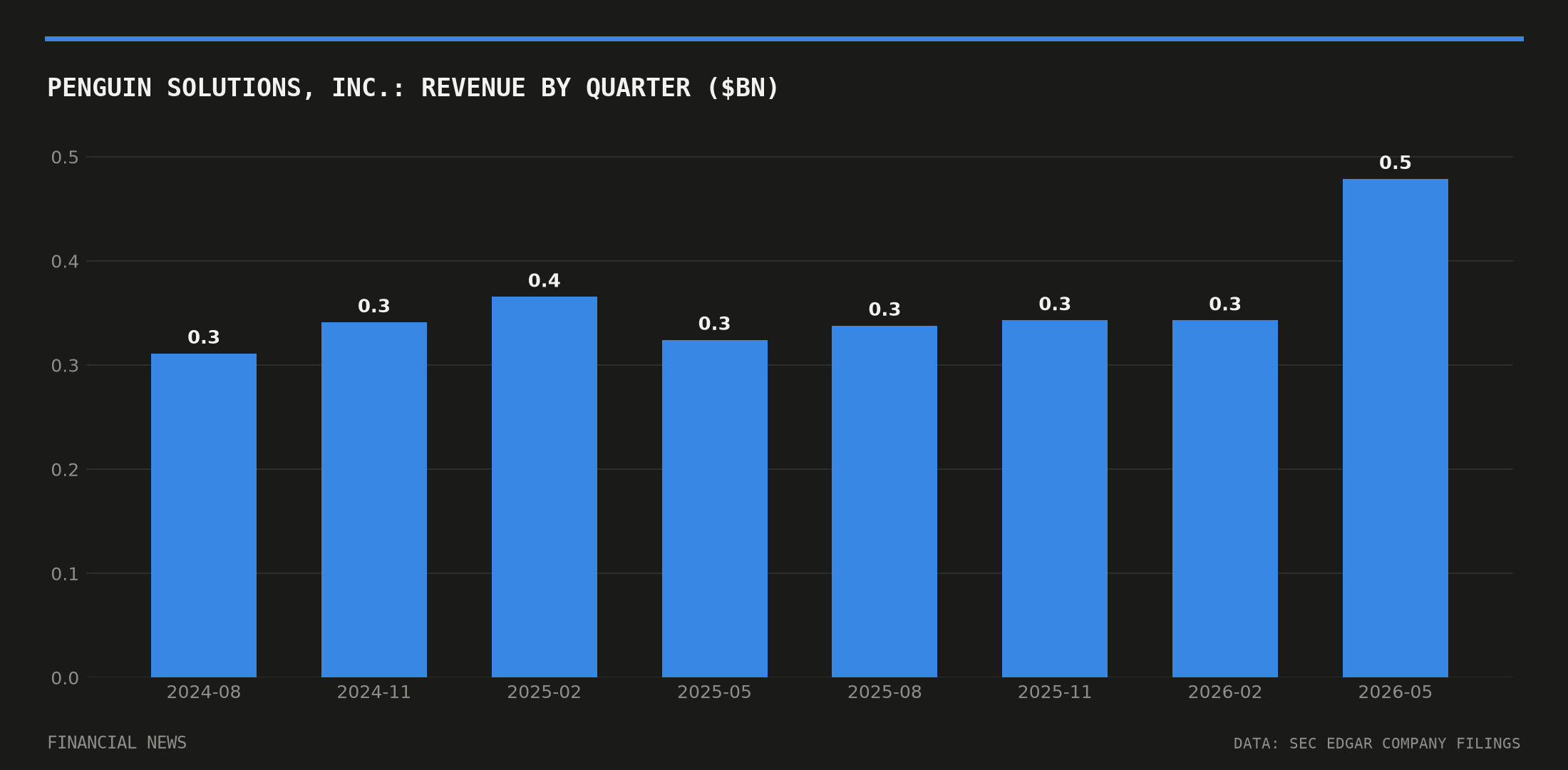Select the 2025-02 revenue bar

[x=545, y=487]
